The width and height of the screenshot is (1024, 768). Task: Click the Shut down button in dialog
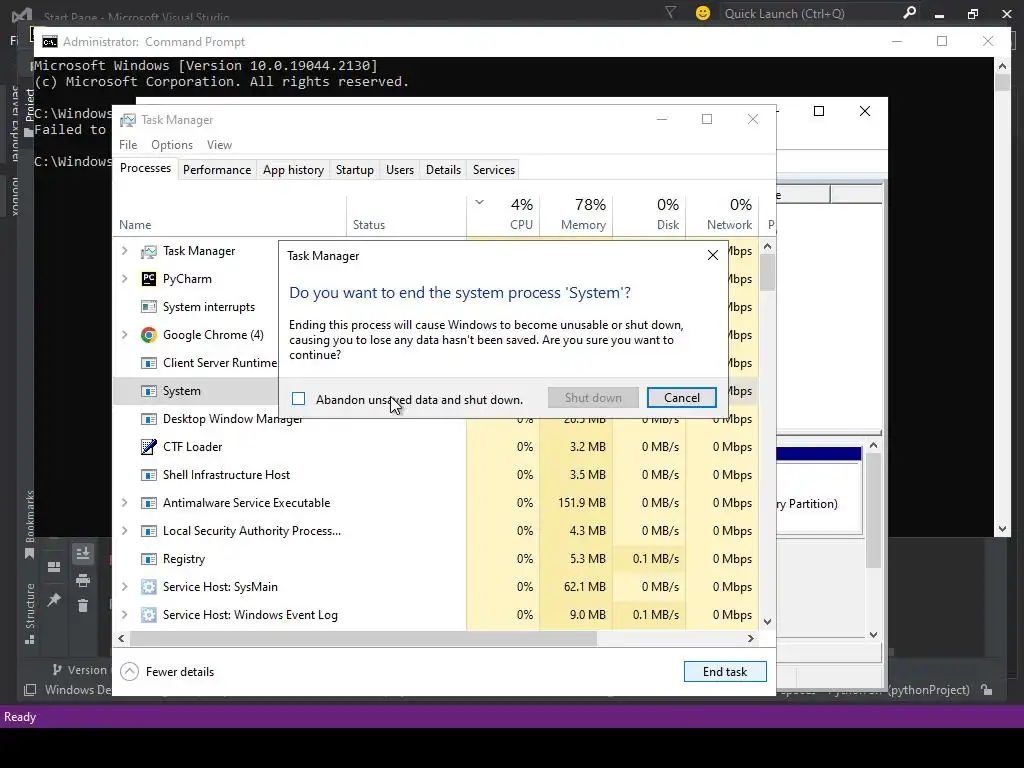[593, 398]
